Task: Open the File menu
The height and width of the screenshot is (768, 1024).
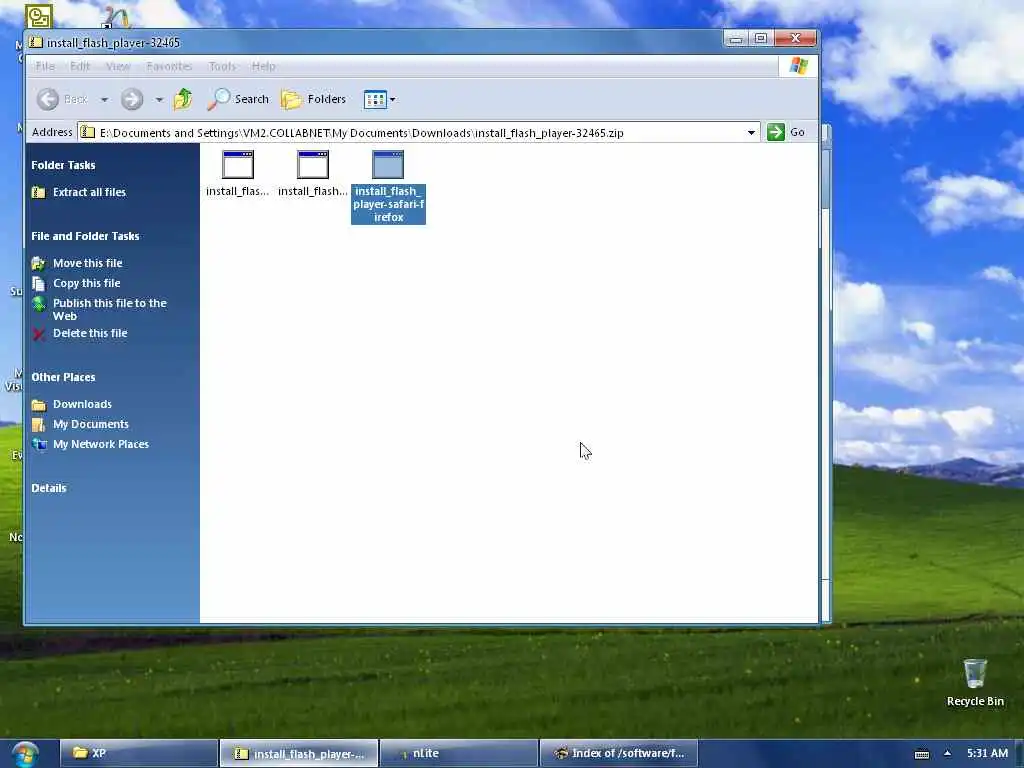Action: 45,66
